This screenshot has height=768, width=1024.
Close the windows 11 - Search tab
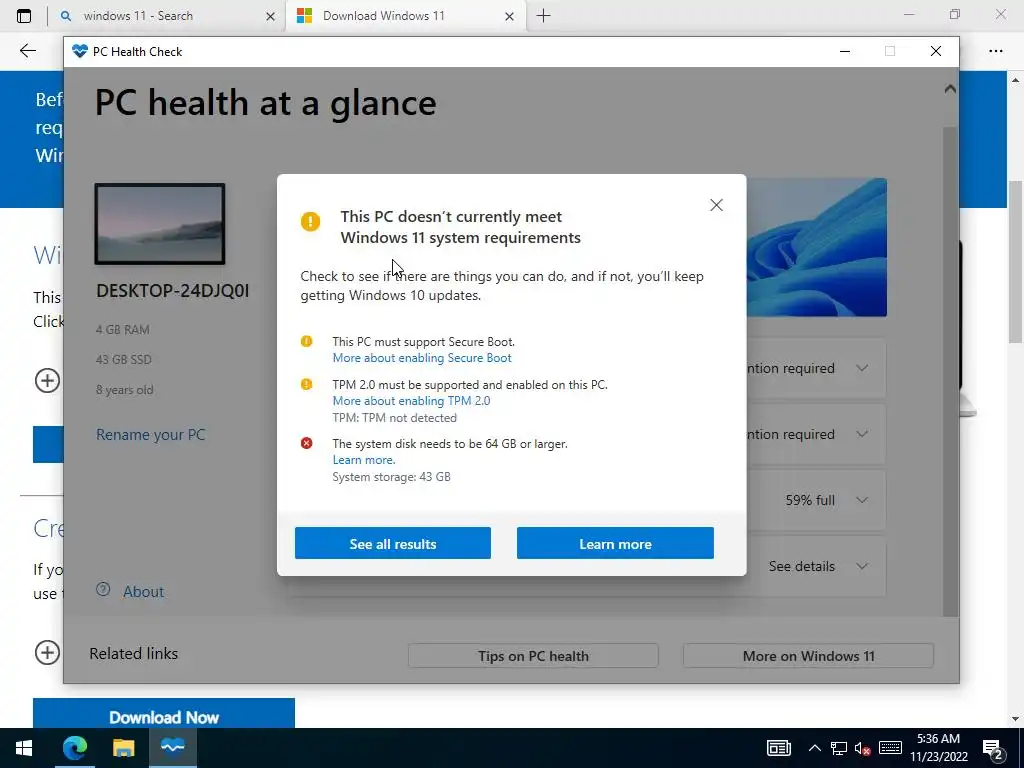(x=270, y=16)
